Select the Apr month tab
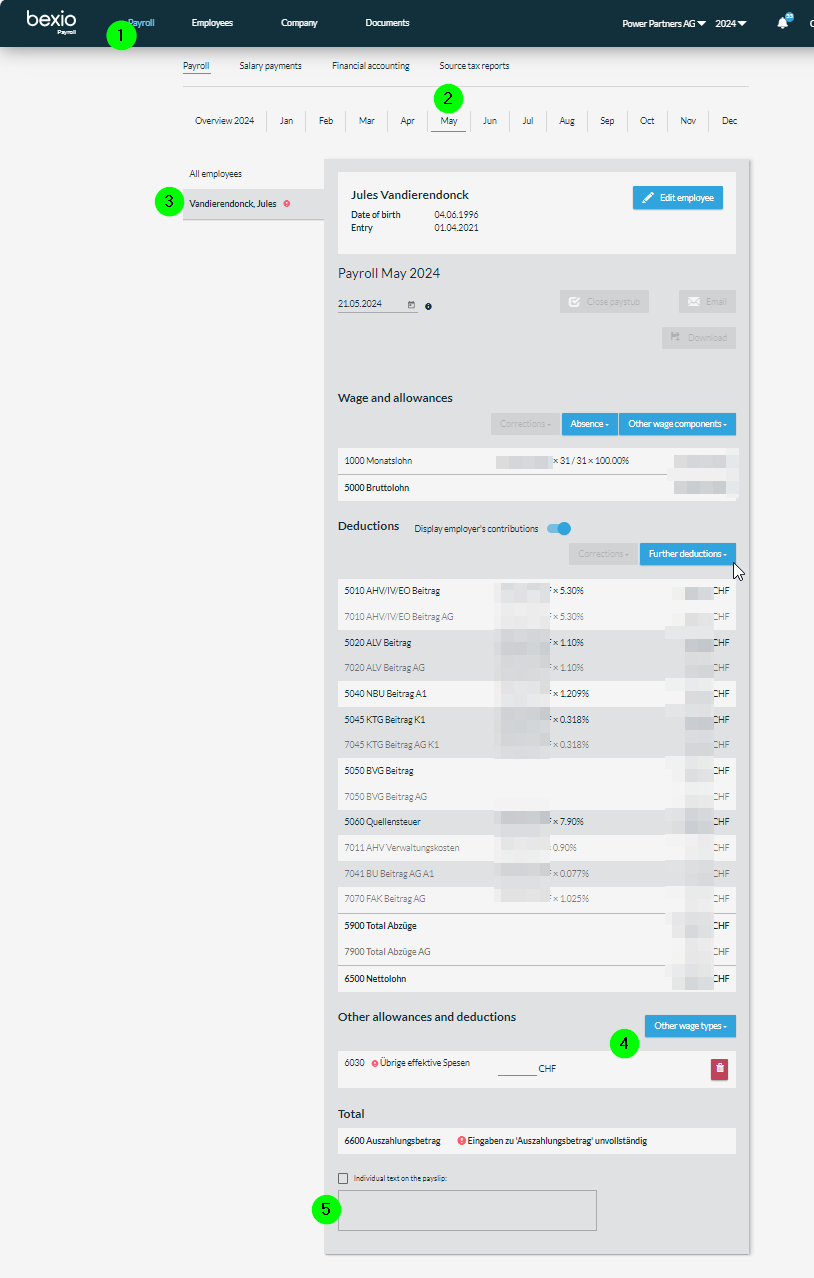Image resolution: width=814 pixels, height=1278 pixels. [408, 121]
